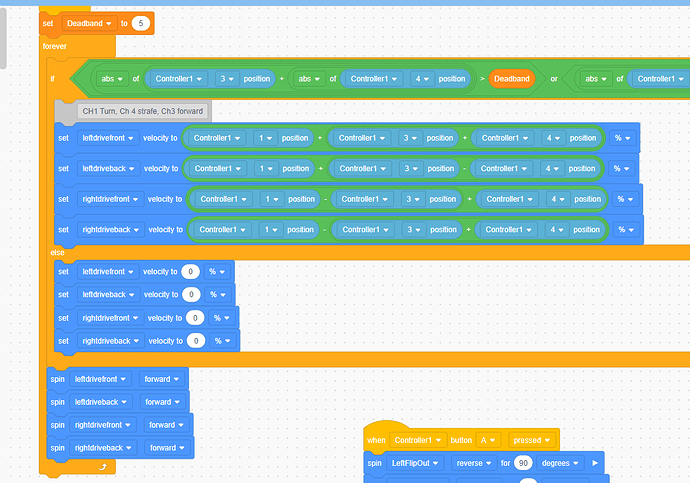Click the play arrow on LeftFlipOut spin block
690x483 pixels.
[x=595, y=463]
